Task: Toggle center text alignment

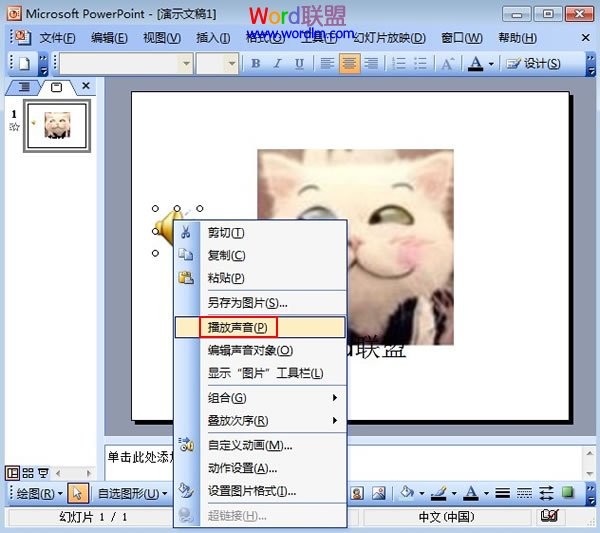Action: [349, 63]
